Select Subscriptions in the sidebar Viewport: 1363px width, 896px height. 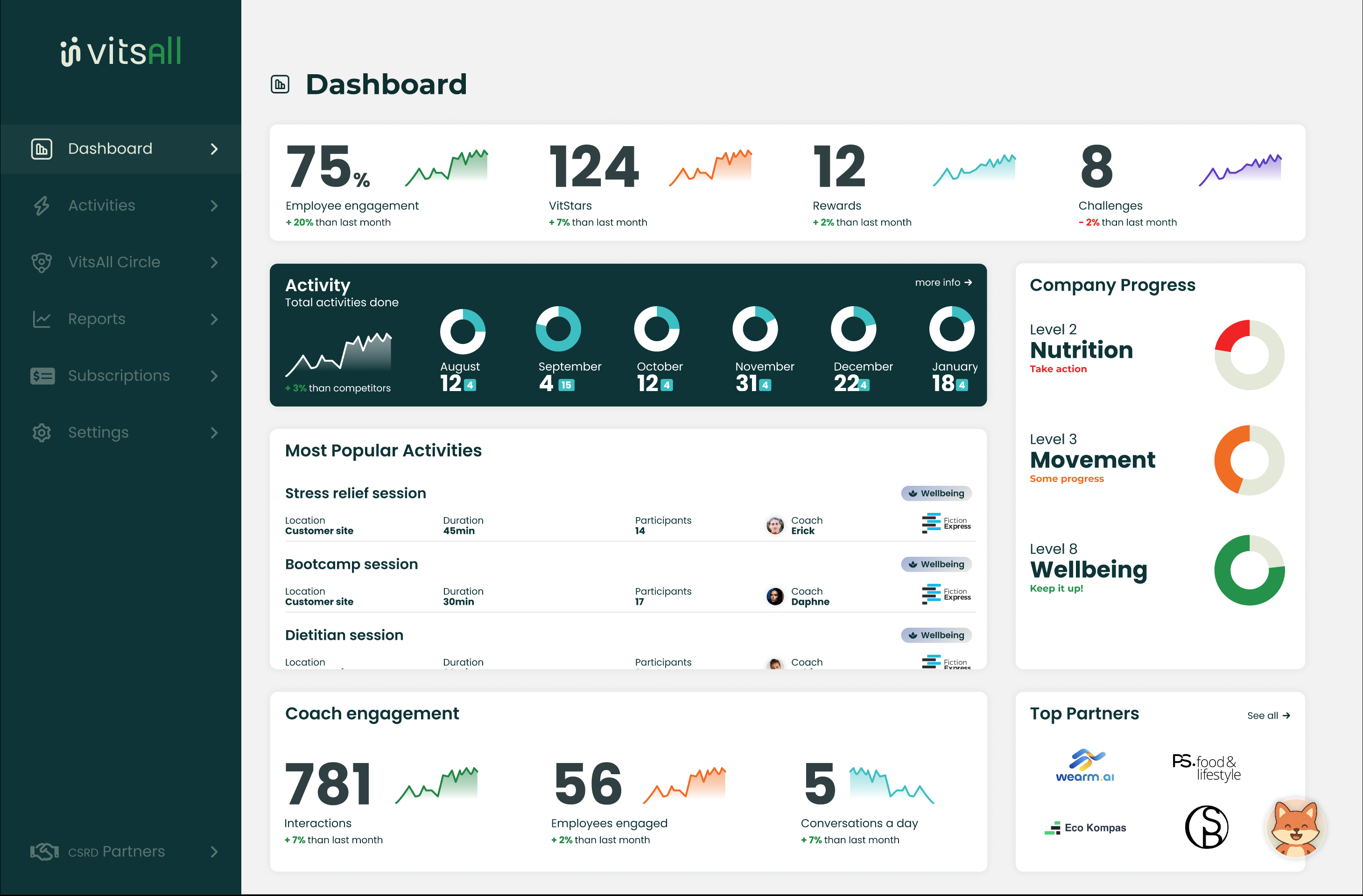tap(119, 376)
